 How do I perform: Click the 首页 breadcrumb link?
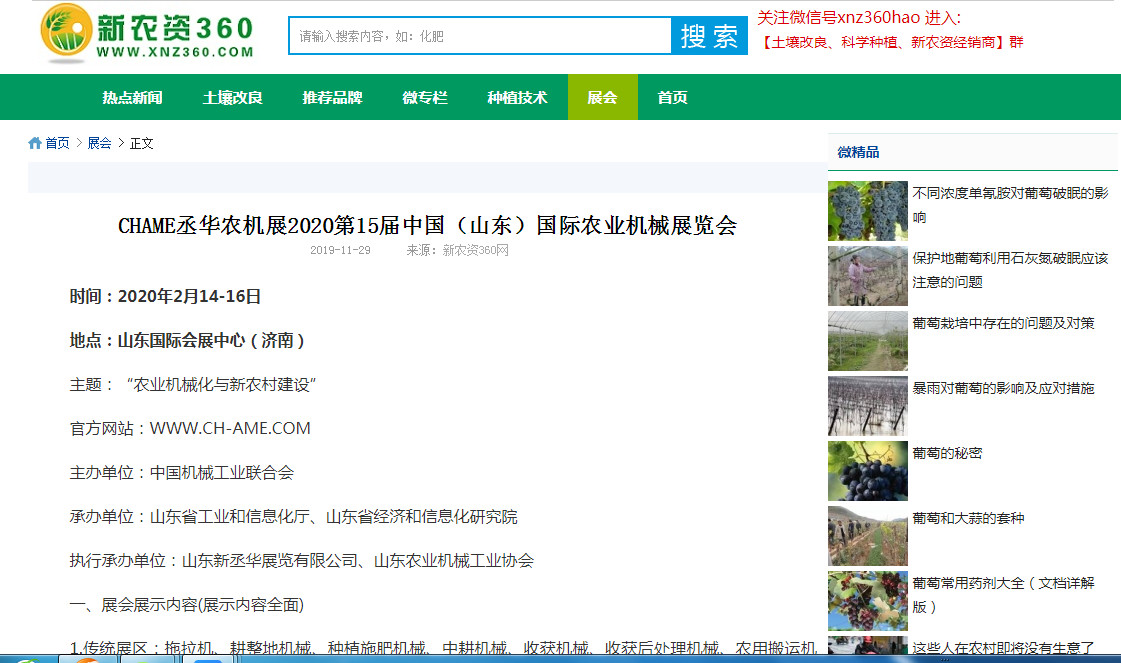[57, 143]
